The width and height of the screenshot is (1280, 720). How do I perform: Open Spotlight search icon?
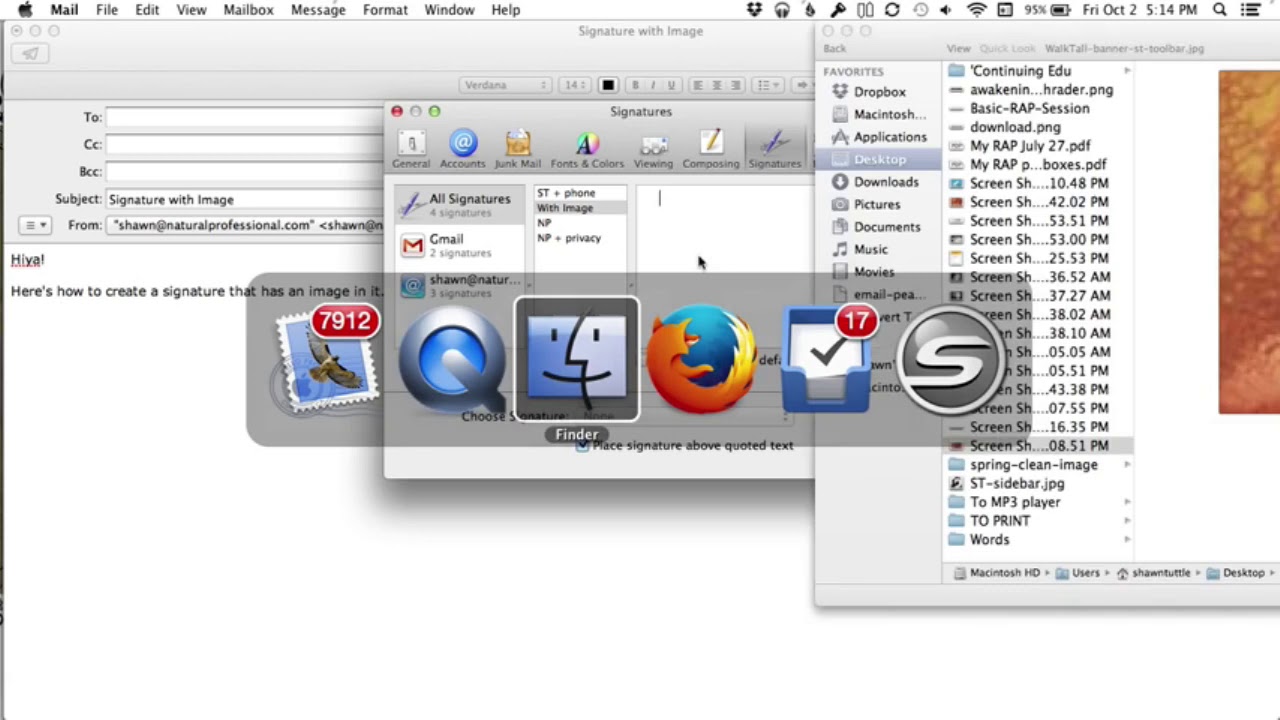click(1220, 10)
